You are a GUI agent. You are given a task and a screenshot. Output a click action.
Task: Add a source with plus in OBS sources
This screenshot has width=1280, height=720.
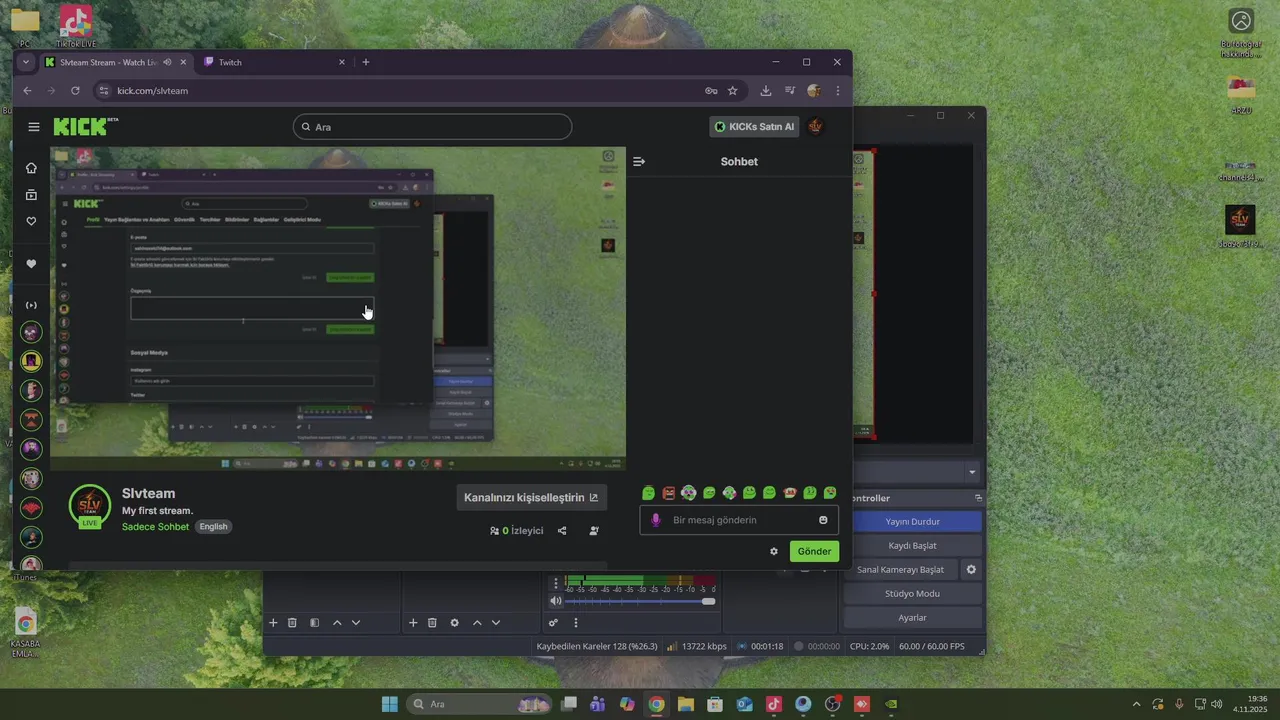click(x=413, y=623)
